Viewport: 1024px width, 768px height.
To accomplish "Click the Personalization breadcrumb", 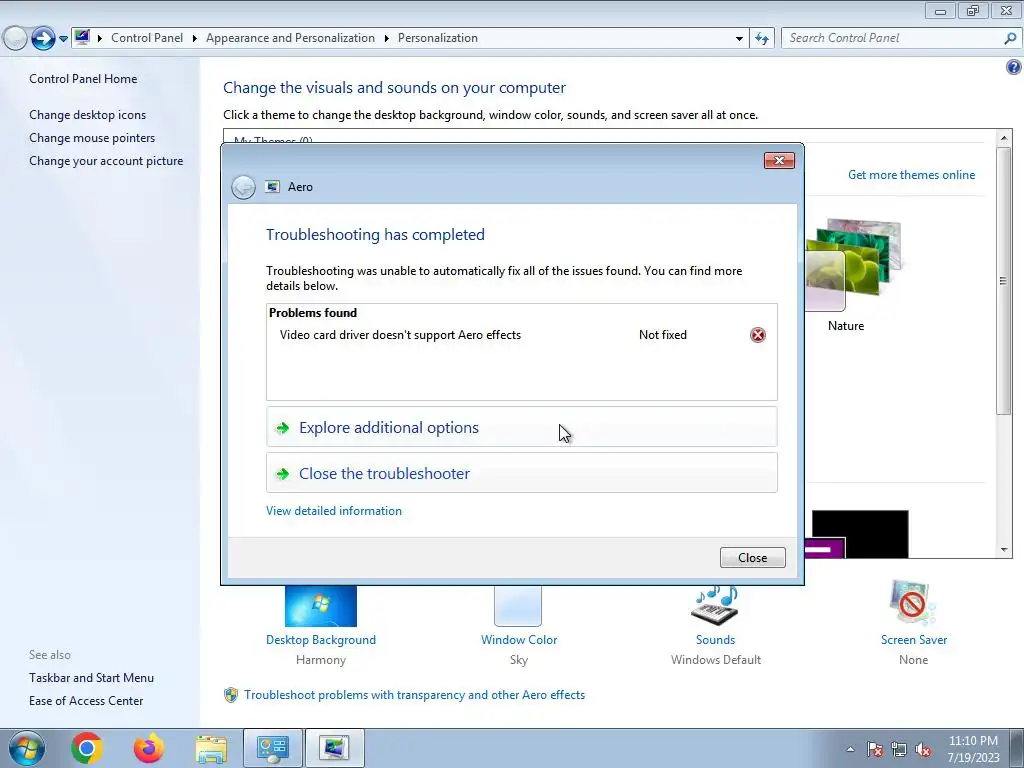I will pyautogui.click(x=438, y=38).
